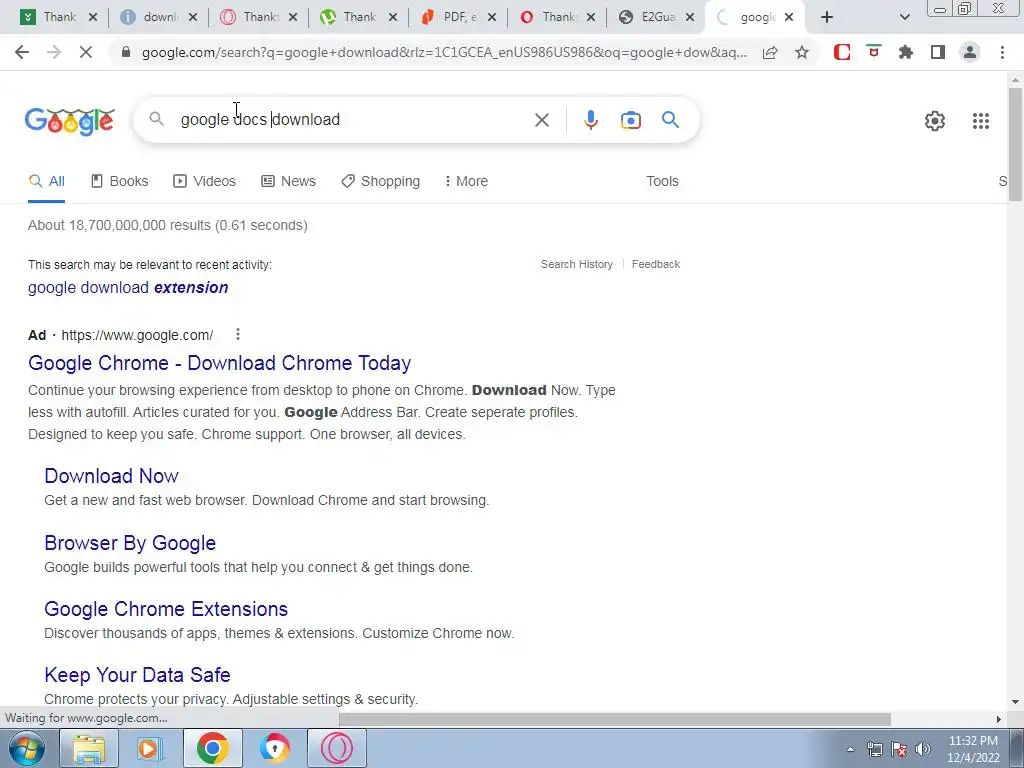Select the All results tab
The width and height of the screenshot is (1024, 768).
(46, 181)
